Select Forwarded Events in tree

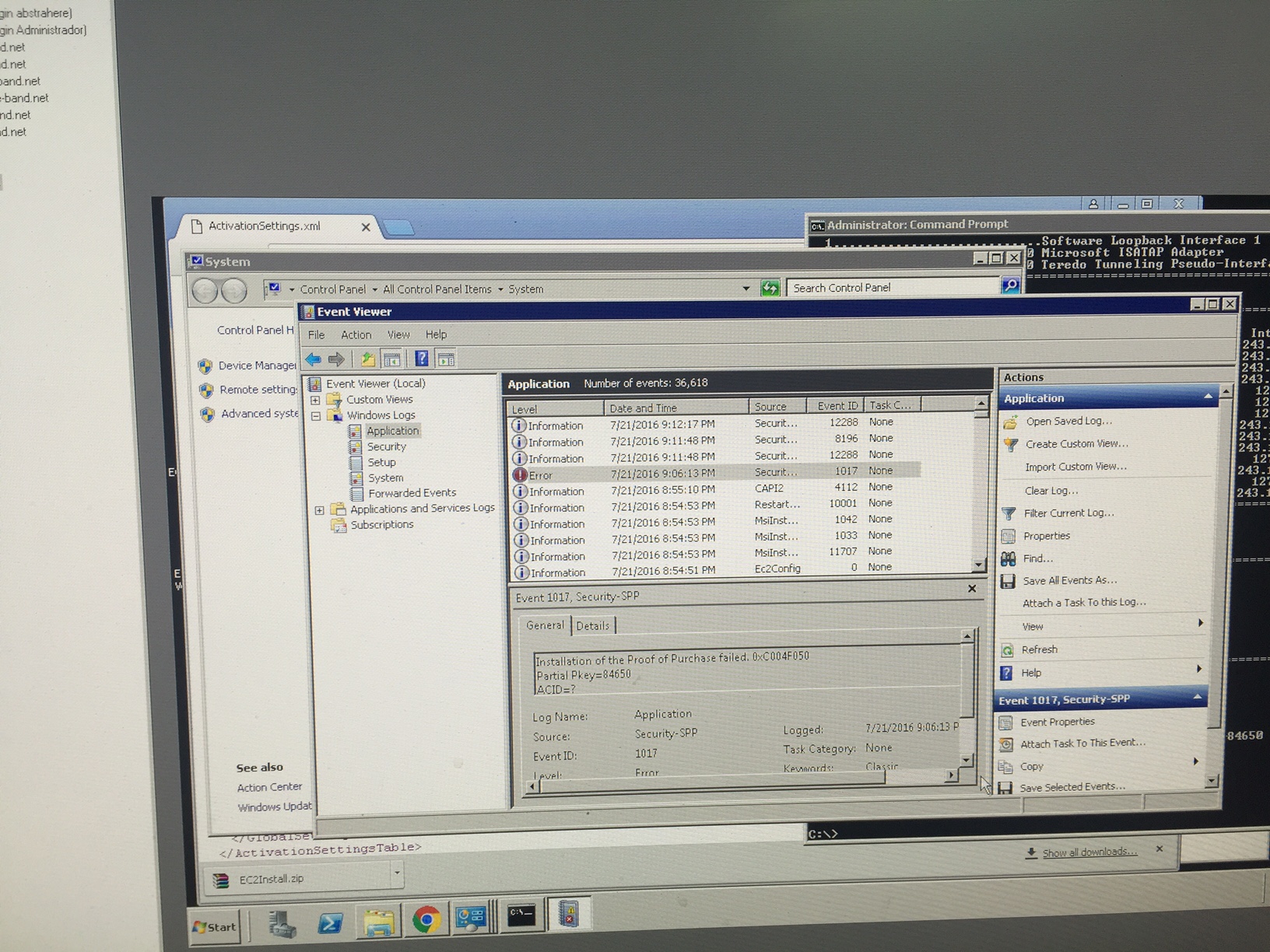click(x=412, y=493)
